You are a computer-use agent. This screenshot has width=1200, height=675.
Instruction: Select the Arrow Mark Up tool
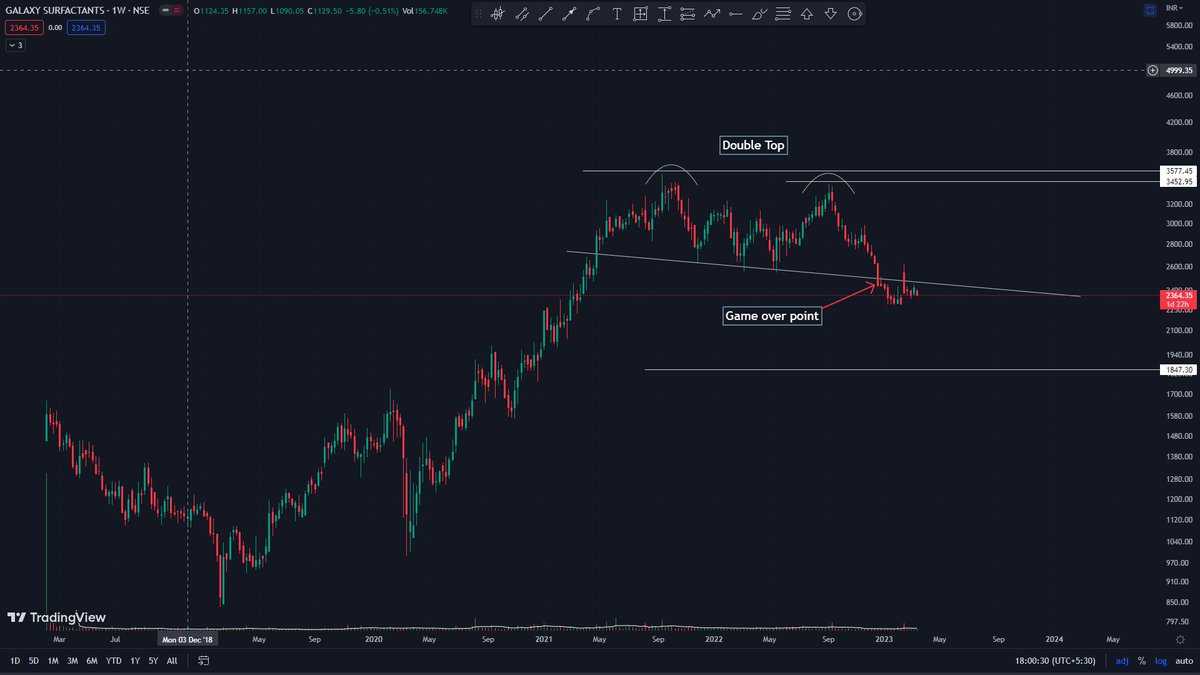(x=807, y=14)
